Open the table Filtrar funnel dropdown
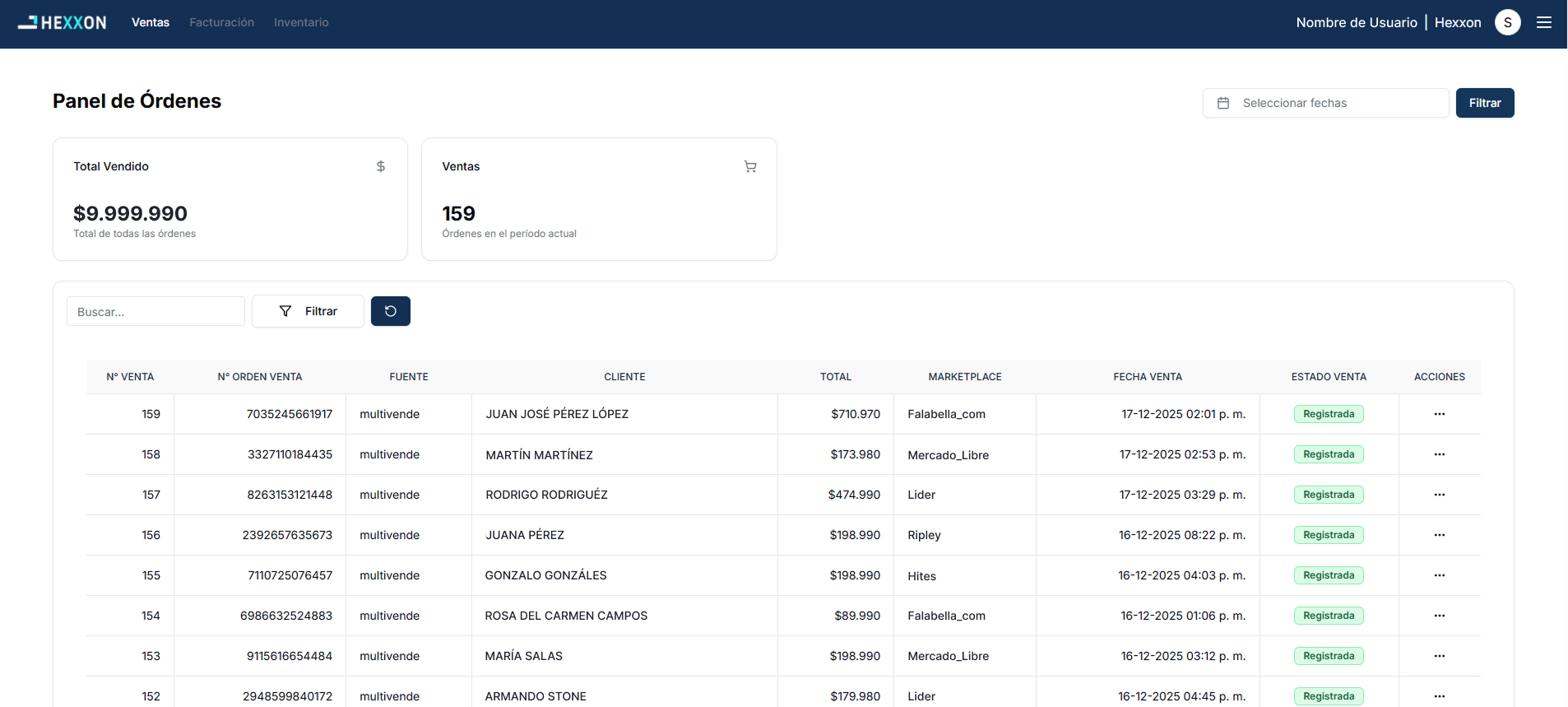The width and height of the screenshot is (1568, 707). click(308, 311)
